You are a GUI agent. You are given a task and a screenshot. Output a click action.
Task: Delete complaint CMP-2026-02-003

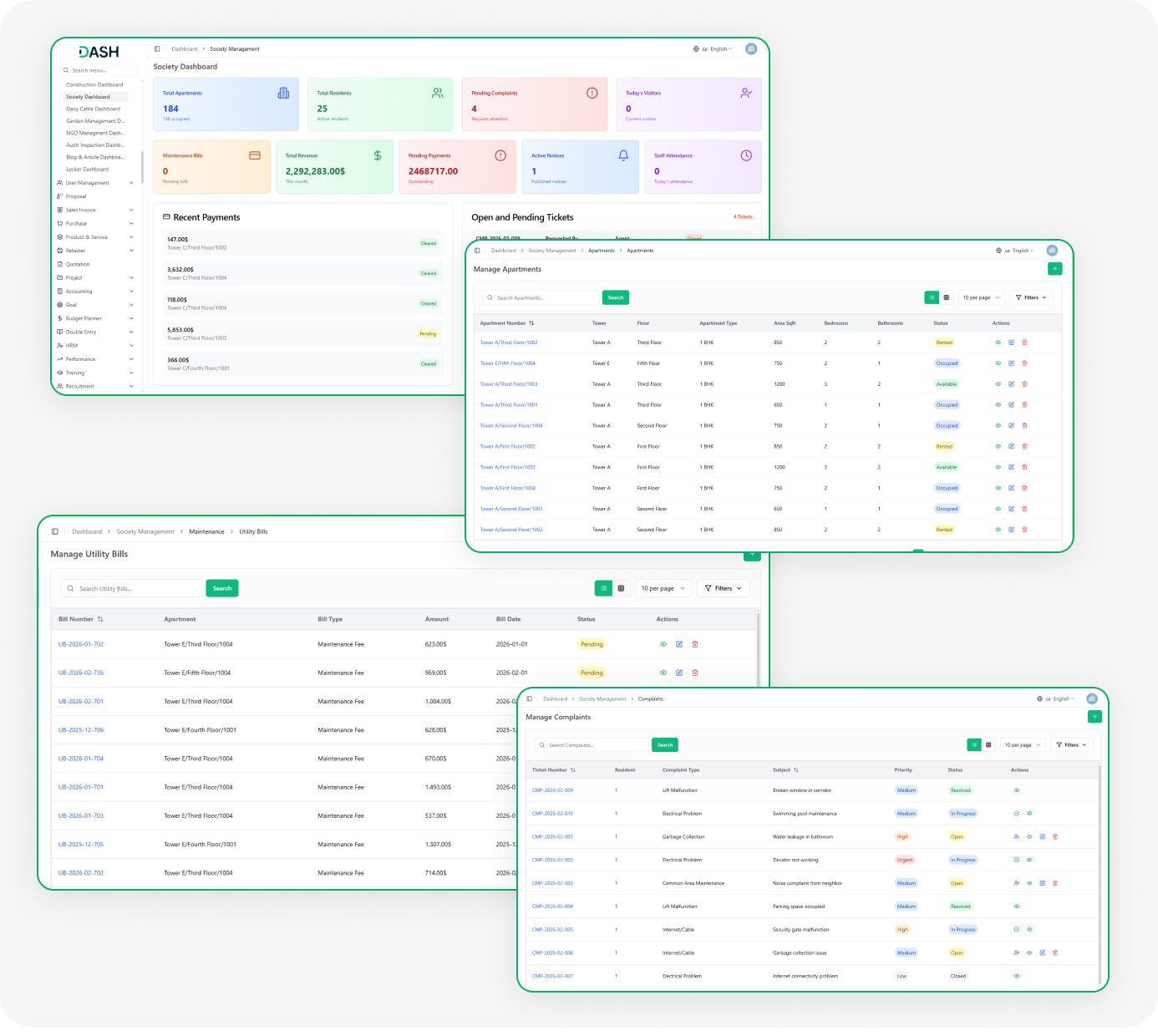1055,883
